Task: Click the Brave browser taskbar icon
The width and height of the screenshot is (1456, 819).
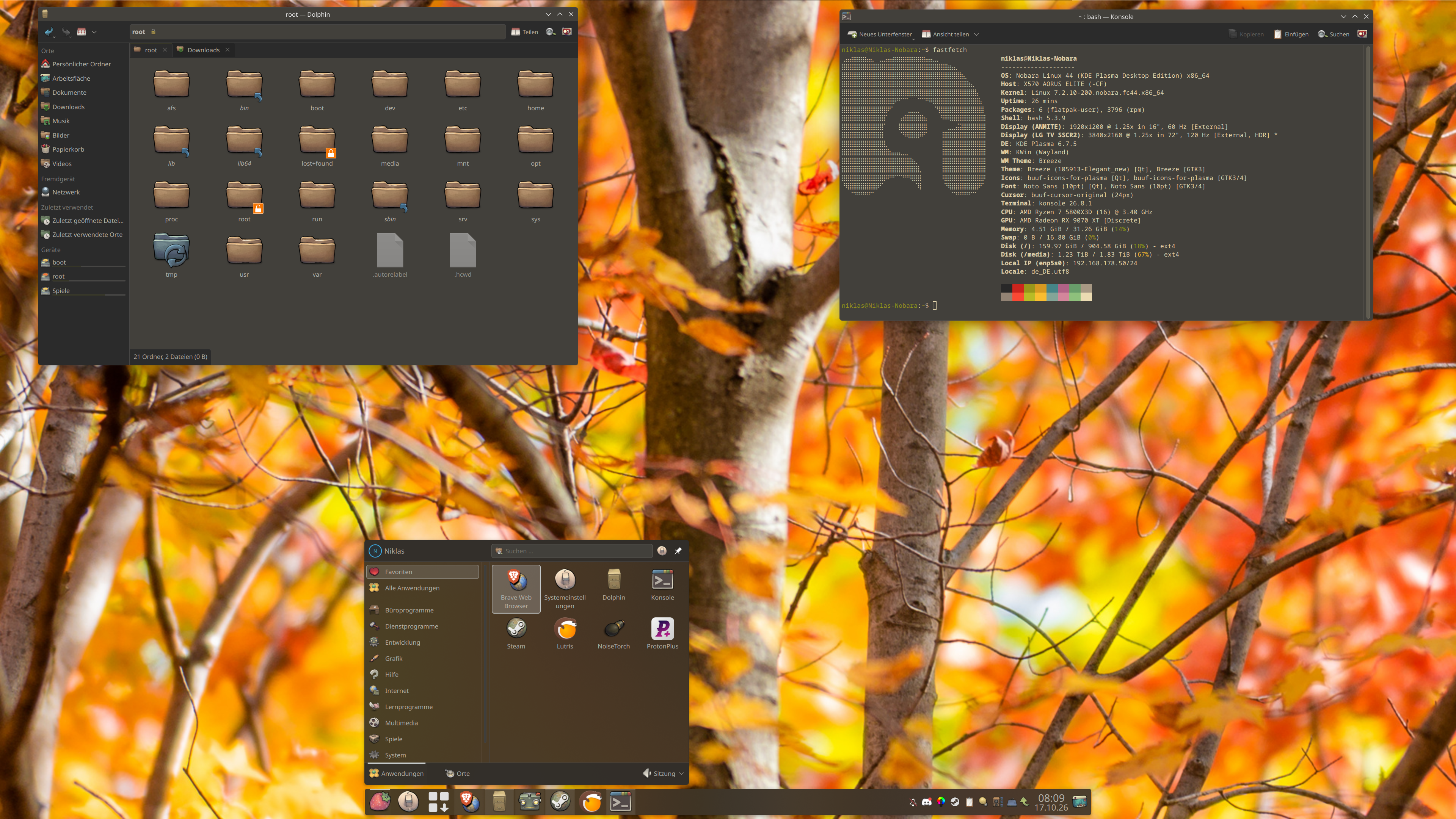Action: [x=469, y=802]
